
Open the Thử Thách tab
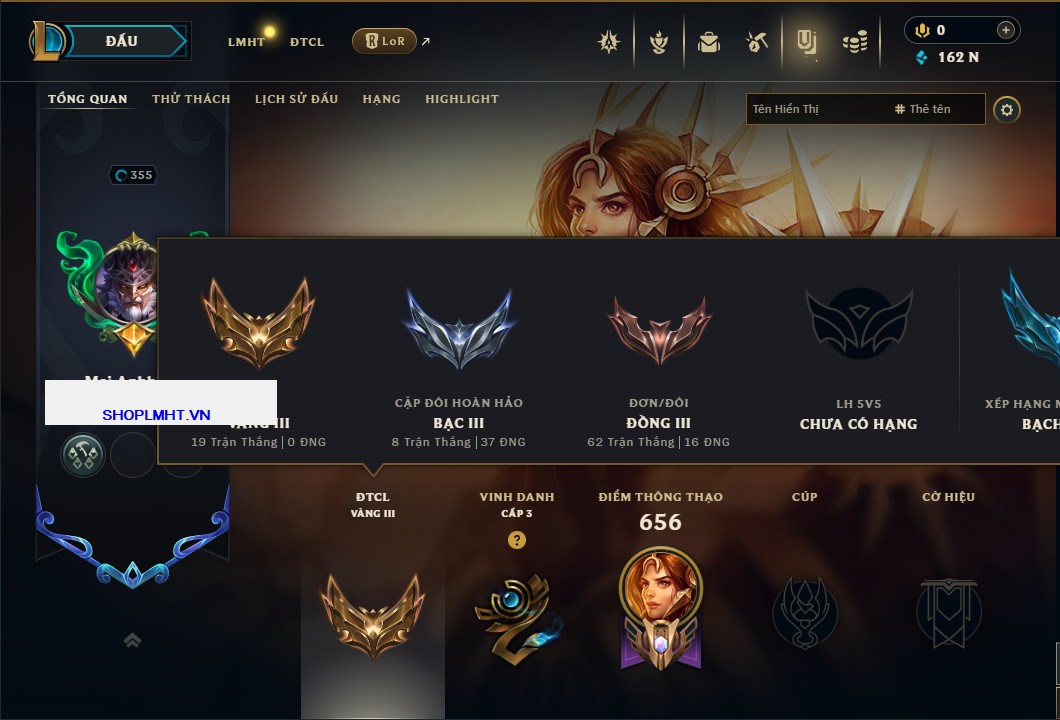[x=191, y=99]
